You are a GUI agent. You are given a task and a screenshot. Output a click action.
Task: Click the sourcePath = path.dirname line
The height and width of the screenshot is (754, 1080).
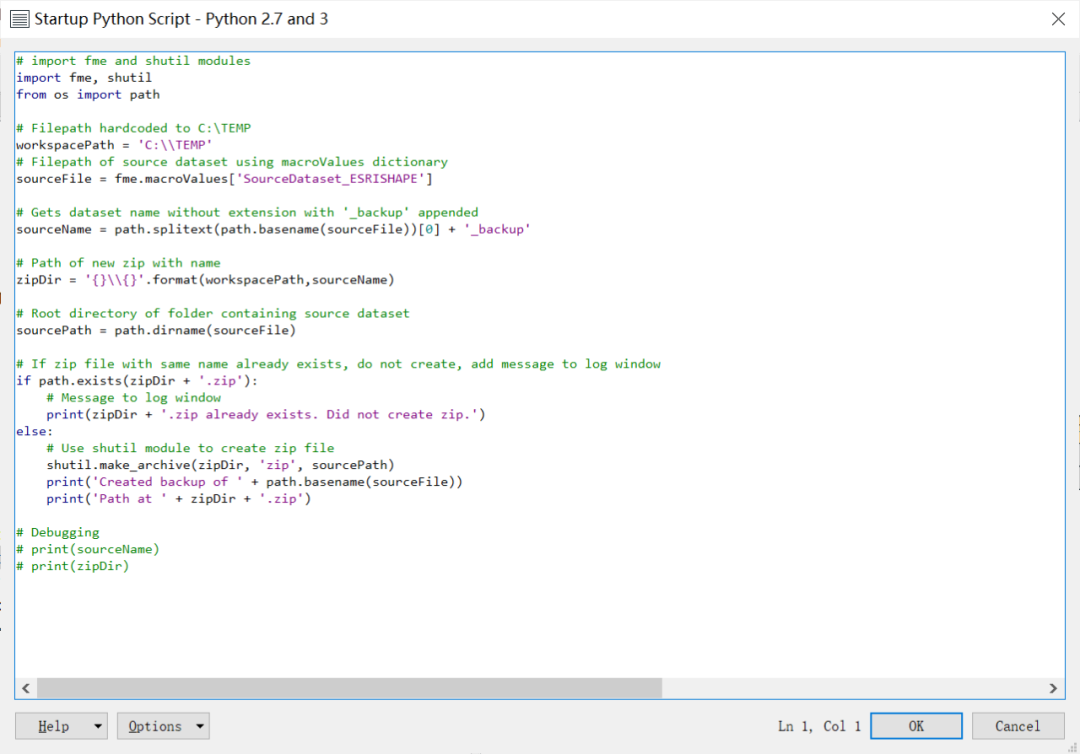[x=156, y=330]
